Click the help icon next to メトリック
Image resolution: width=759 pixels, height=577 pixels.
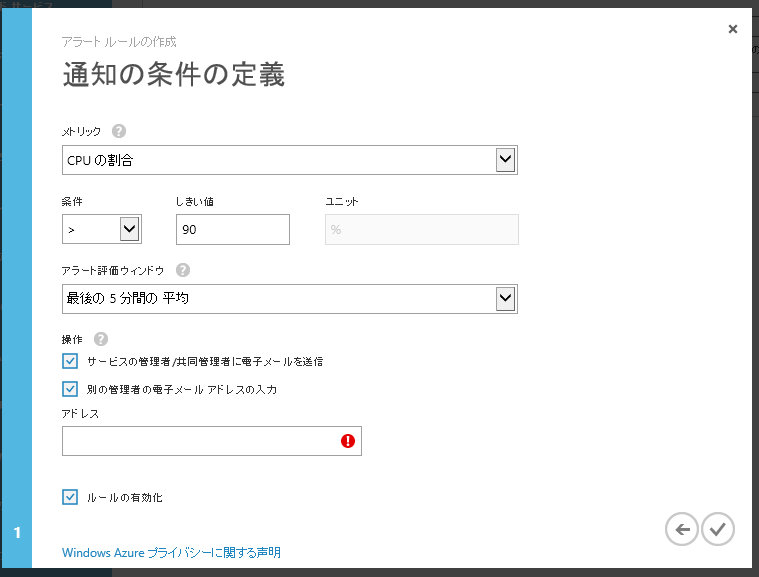[x=119, y=131]
